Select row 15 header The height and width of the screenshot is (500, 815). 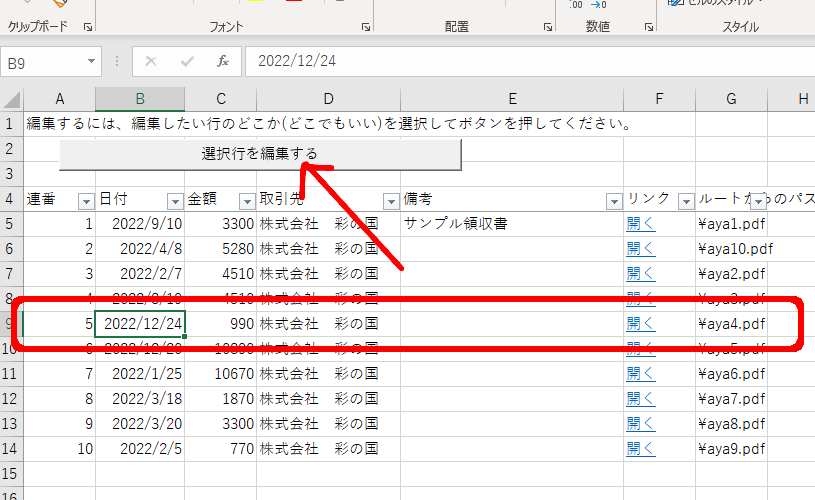click(x=10, y=473)
